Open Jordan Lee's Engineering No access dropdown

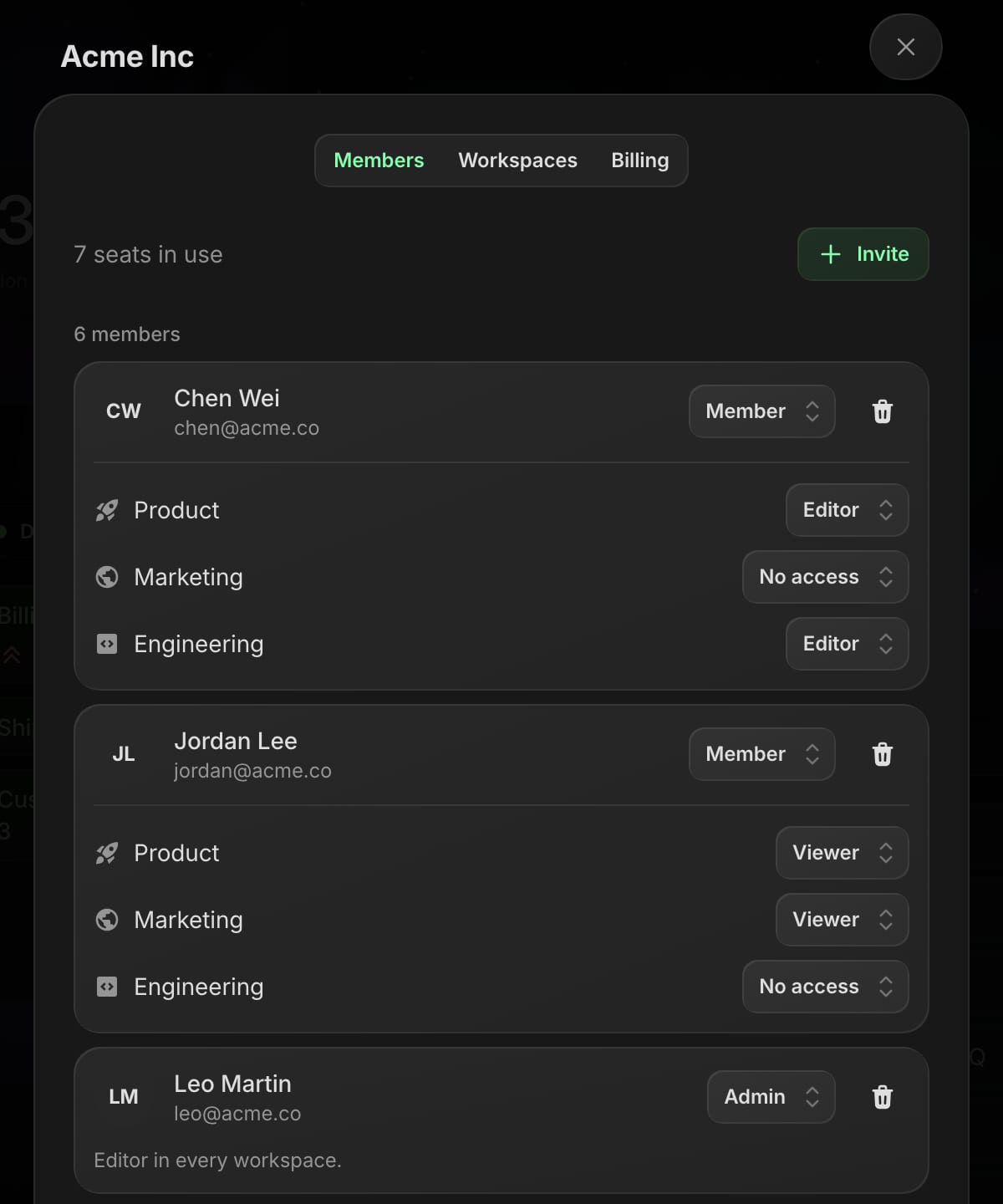coord(826,987)
